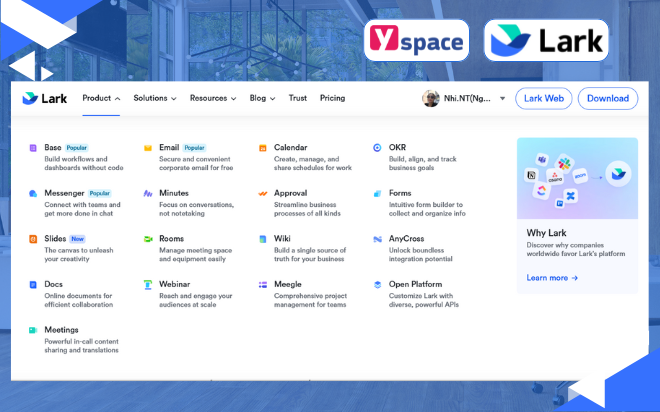Screen dimensions: 660x412
Task: Click the username Nhi.NT(Ng... text
Action: pyautogui.click(x=467, y=98)
